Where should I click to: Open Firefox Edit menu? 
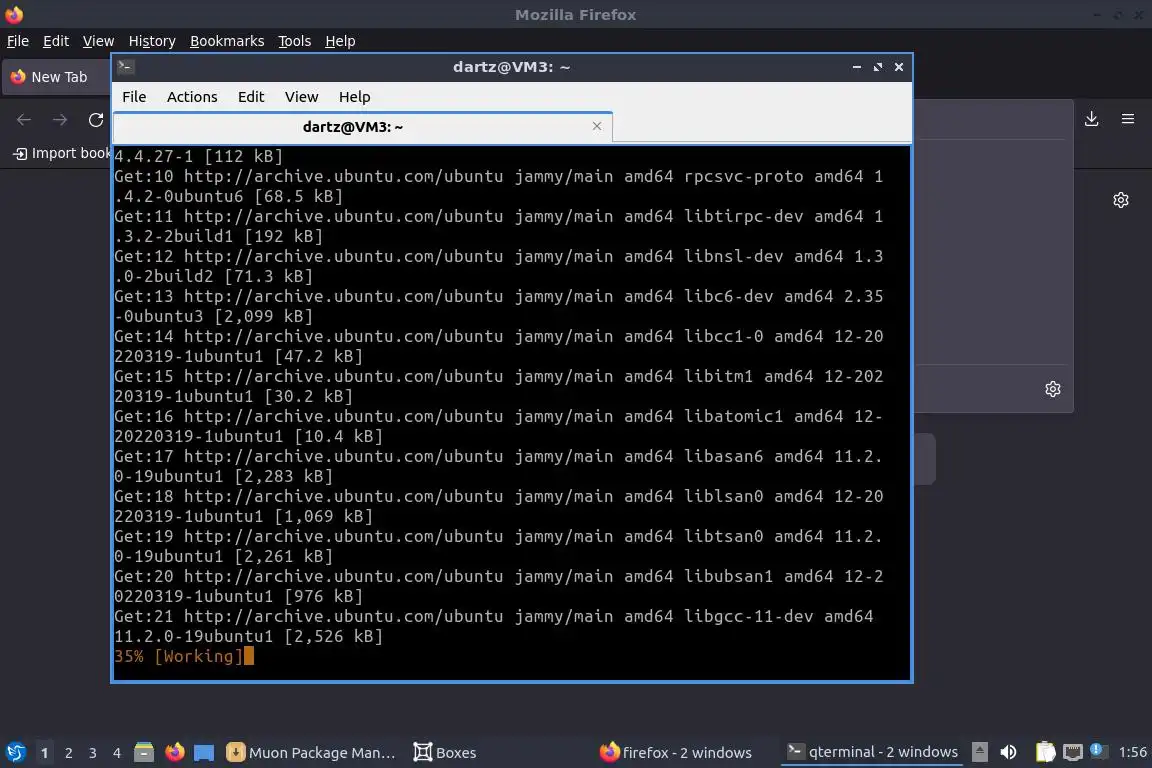tap(56, 41)
